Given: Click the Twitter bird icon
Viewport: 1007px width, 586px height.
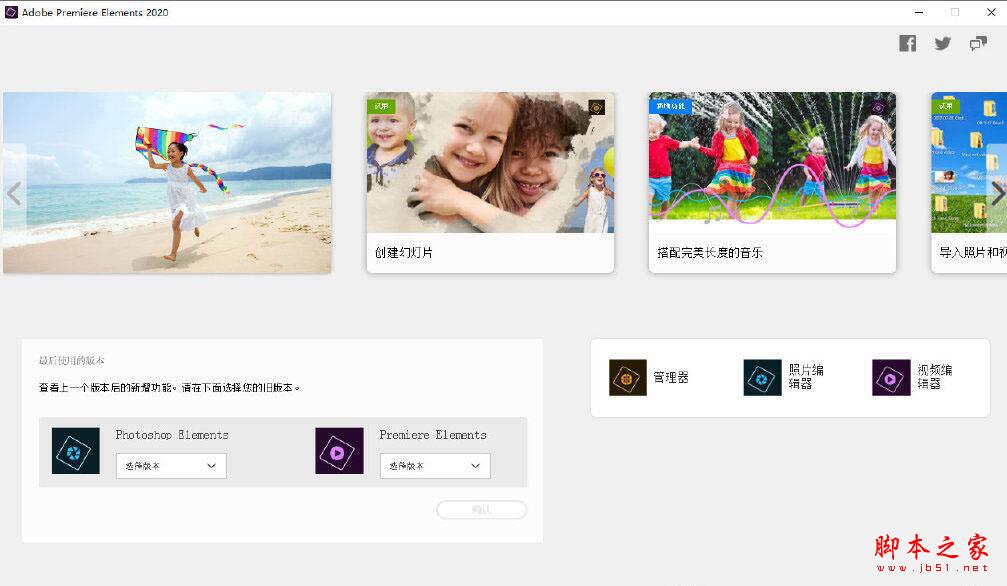Looking at the screenshot, I should pyautogui.click(x=943, y=43).
